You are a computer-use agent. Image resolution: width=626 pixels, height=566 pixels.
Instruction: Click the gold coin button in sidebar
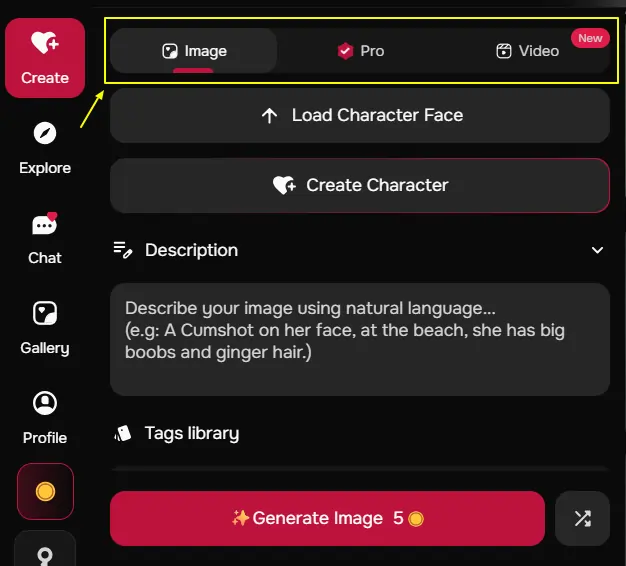[x=45, y=491]
